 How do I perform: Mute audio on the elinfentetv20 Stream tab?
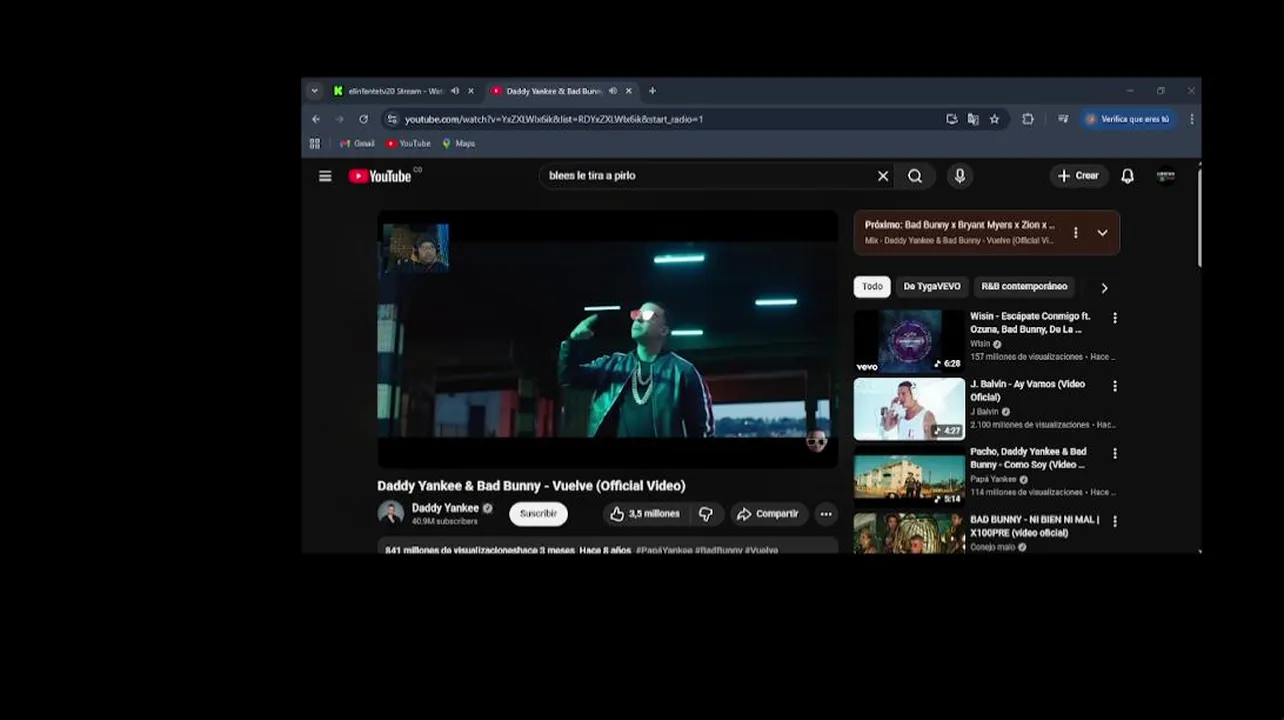[x=455, y=91]
